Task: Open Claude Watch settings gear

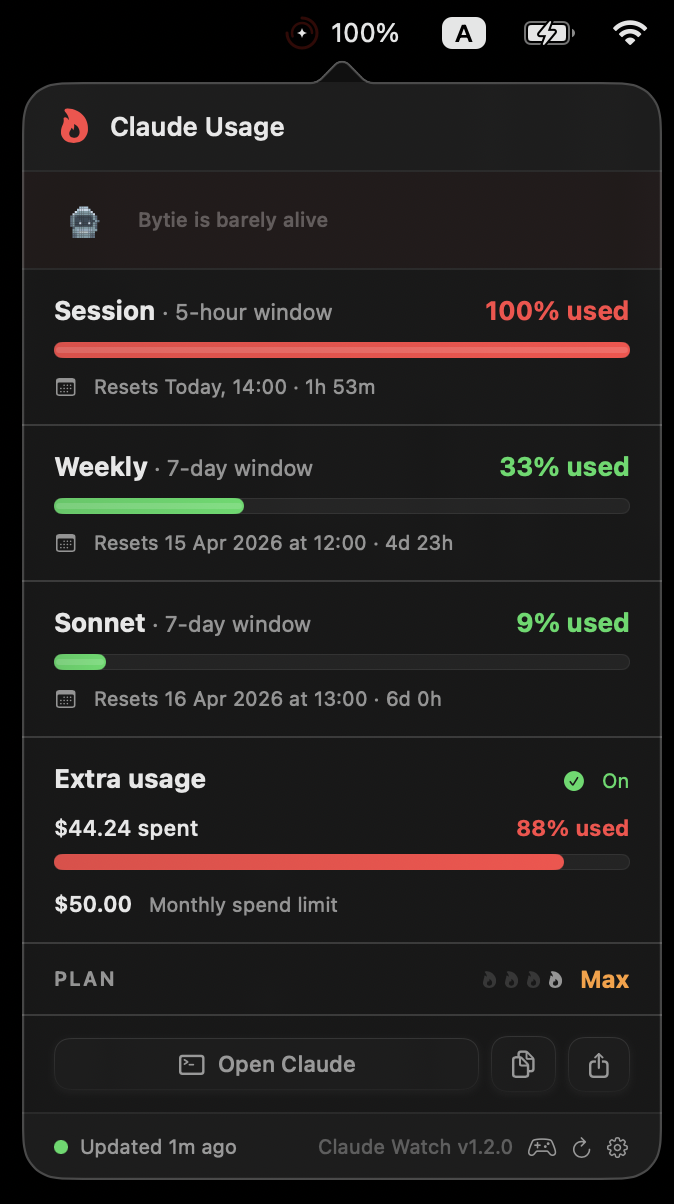Action: [617, 1147]
